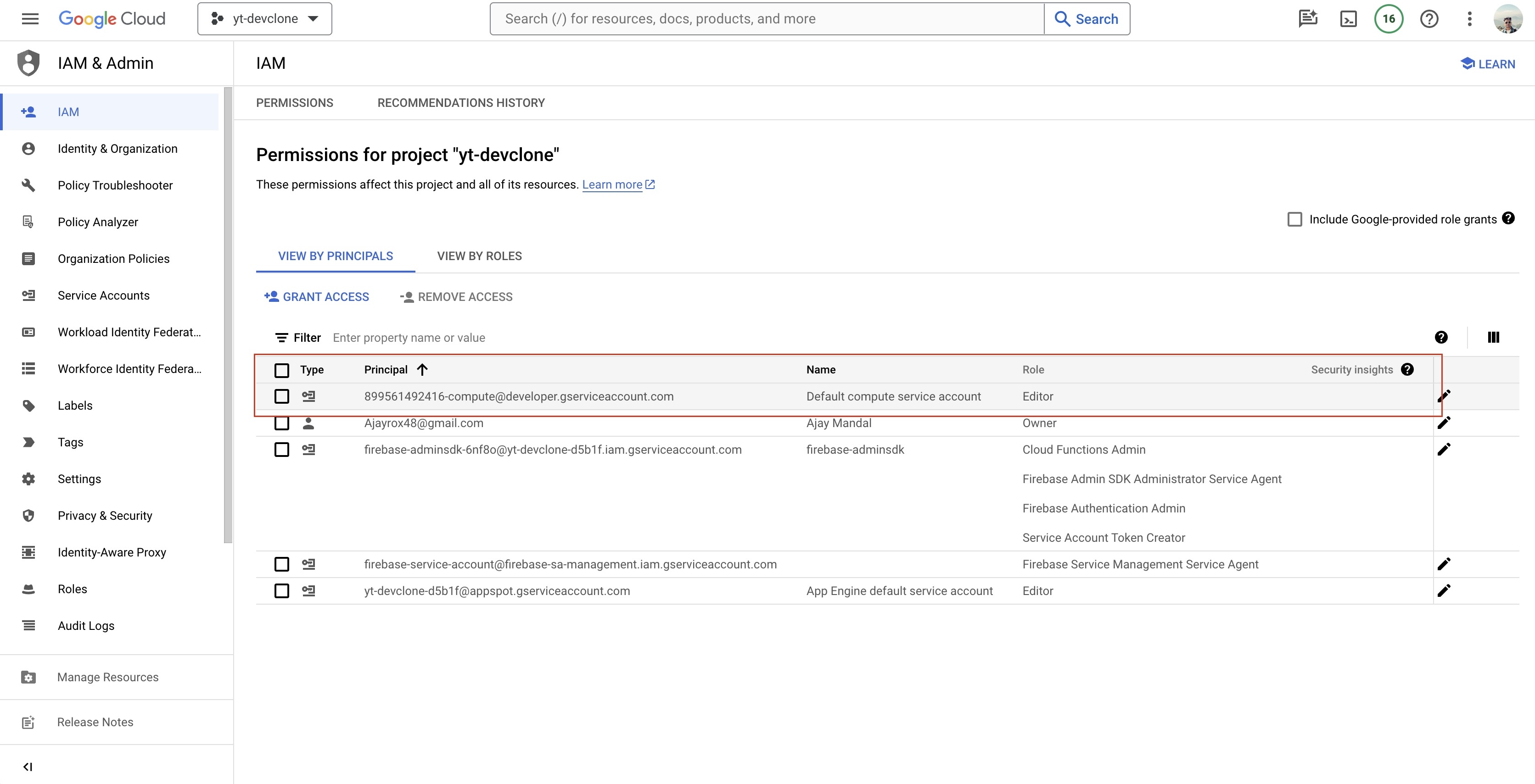Click Security insights help tooltip icon
Viewport: 1535px width, 784px height.
click(x=1407, y=370)
